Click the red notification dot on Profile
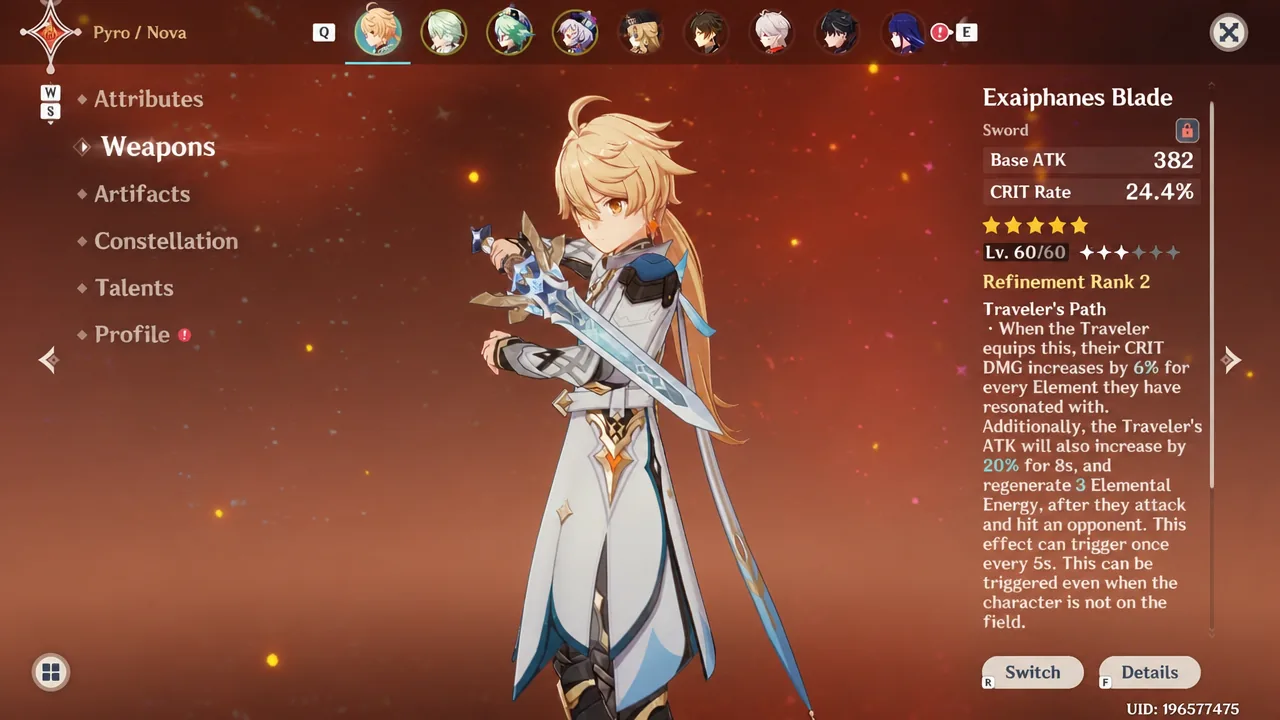Viewport: 1280px width, 720px height. [x=184, y=335]
